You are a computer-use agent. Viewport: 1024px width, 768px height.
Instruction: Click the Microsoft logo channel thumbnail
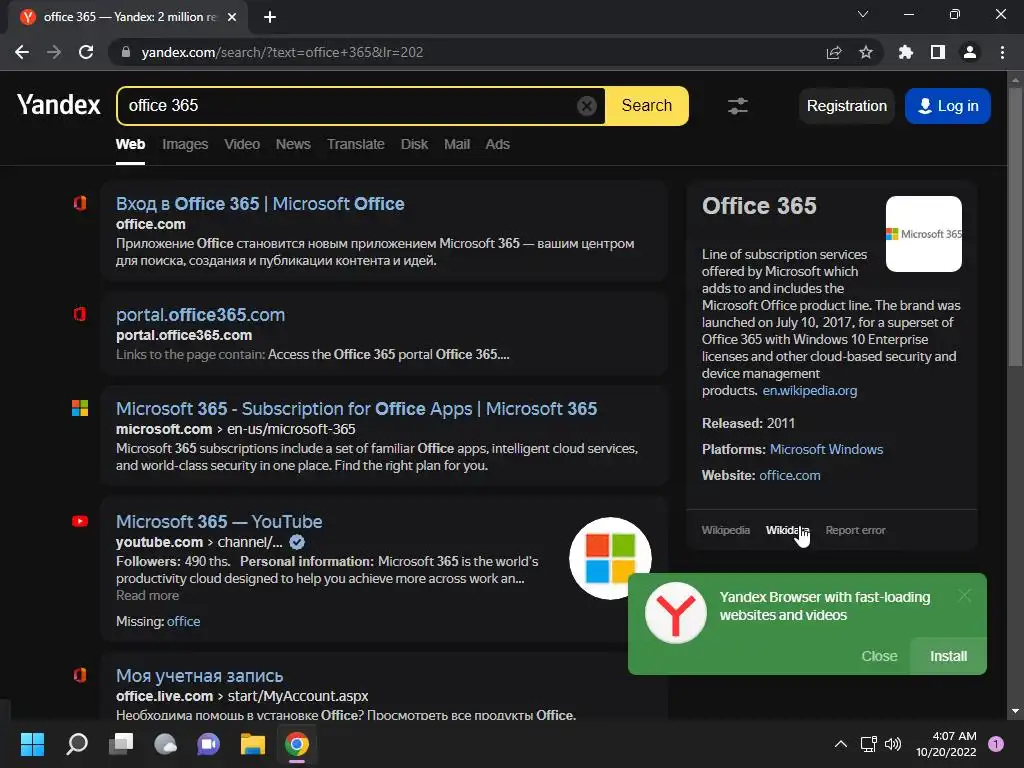pos(610,558)
